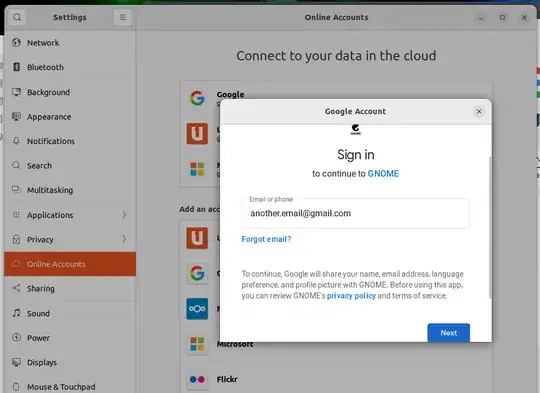Click the Notifications bell icon

click(16, 141)
